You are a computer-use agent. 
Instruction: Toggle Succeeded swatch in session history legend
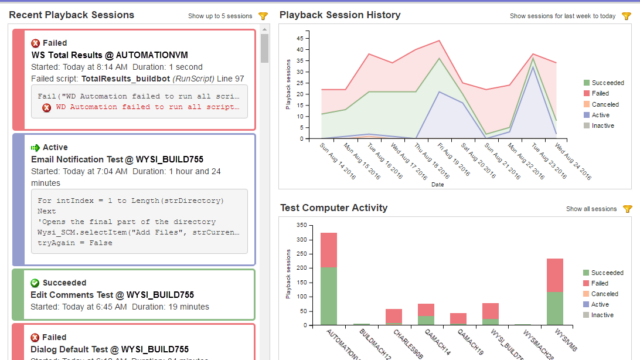pyautogui.click(x=587, y=83)
